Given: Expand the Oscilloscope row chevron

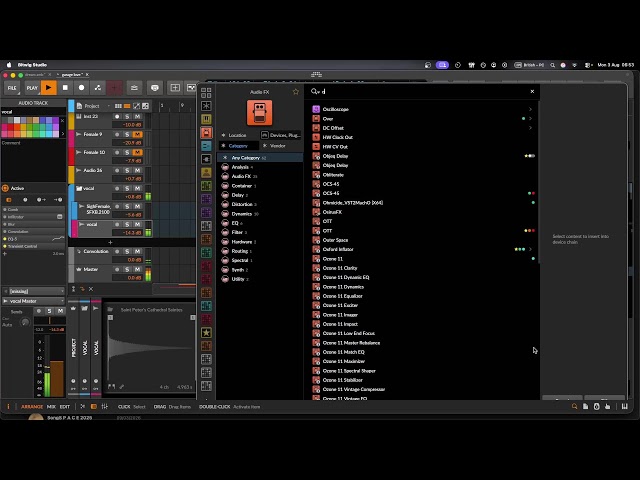Looking at the screenshot, I should pyautogui.click(x=530, y=109).
